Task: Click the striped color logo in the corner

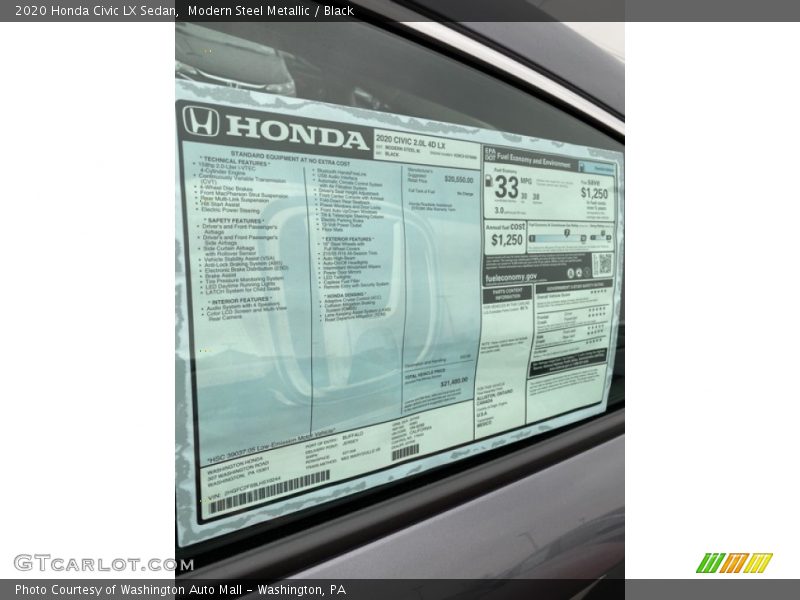Action: tap(734, 563)
